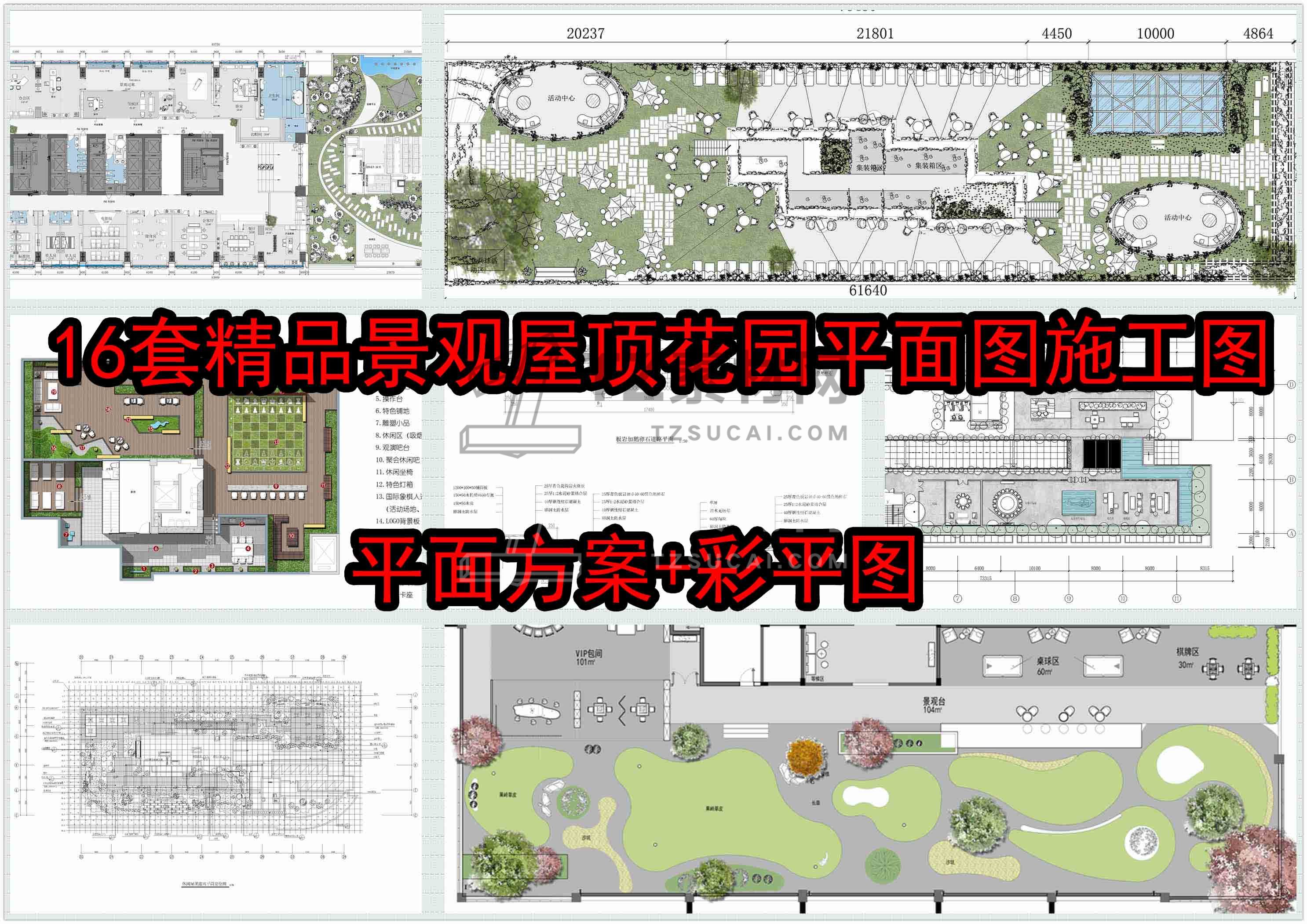The height and width of the screenshot is (924, 1307).
Task: Select legend item 14. LOGO背景板
Action: (398, 520)
